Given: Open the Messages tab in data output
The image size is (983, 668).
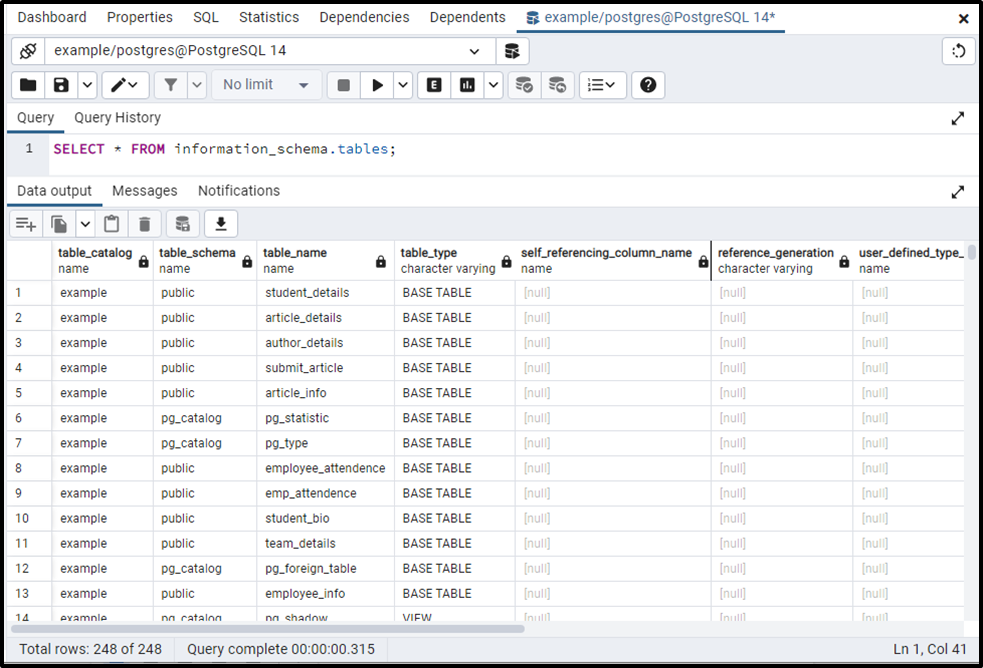Looking at the screenshot, I should pyautogui.click(x=144, y=190).
